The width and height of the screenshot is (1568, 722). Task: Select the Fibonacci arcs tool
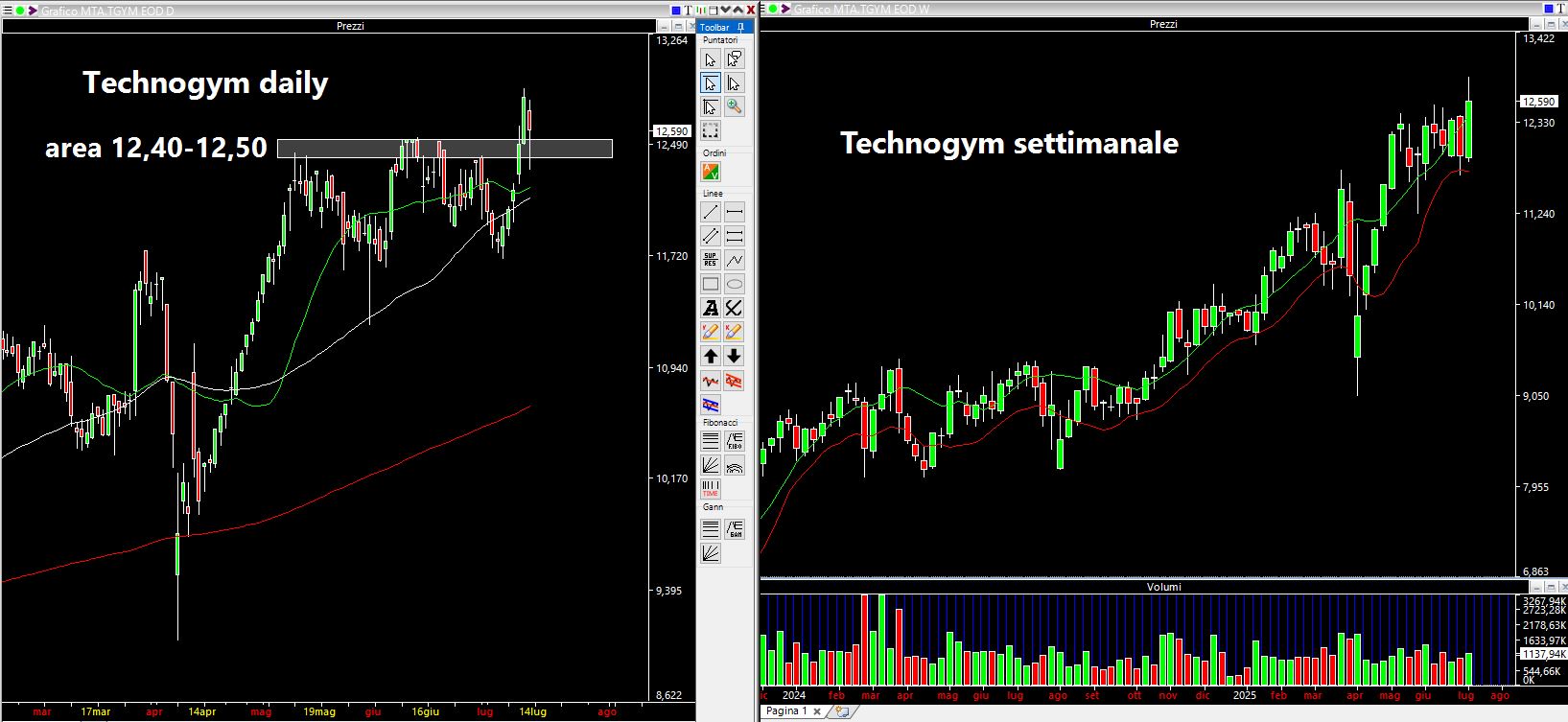(x=735, y=465)
